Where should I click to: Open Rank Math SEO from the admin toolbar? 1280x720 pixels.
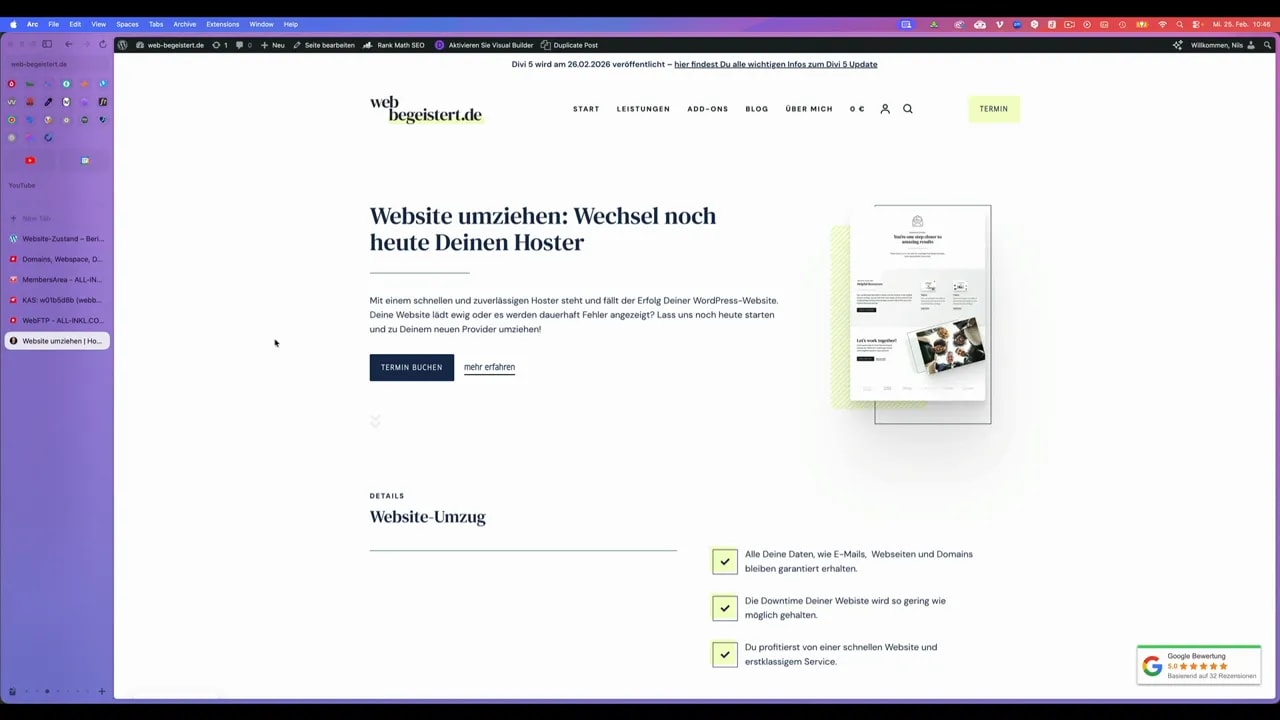coord(395,45)
